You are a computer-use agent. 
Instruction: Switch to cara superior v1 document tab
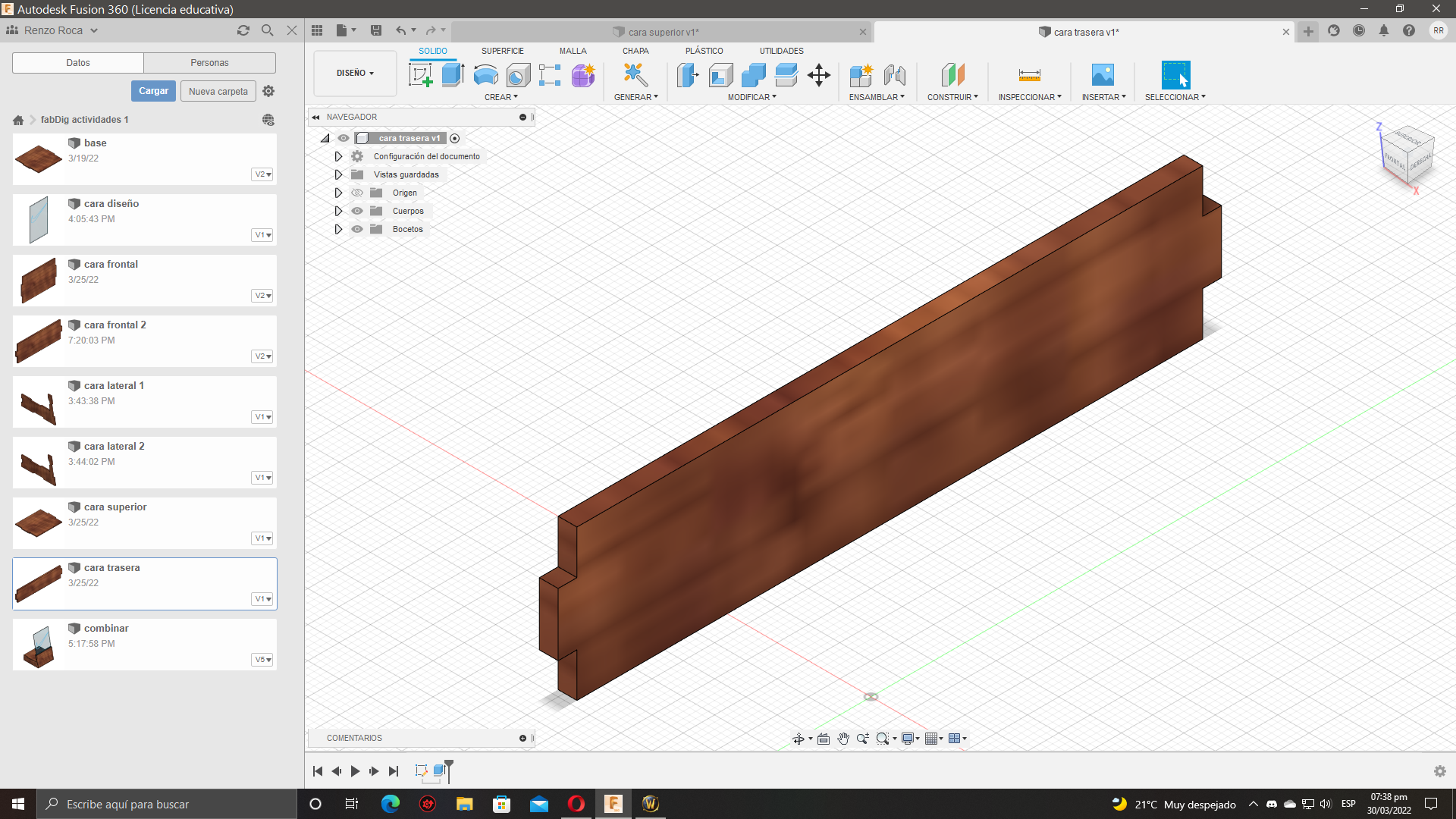(662, 32)
